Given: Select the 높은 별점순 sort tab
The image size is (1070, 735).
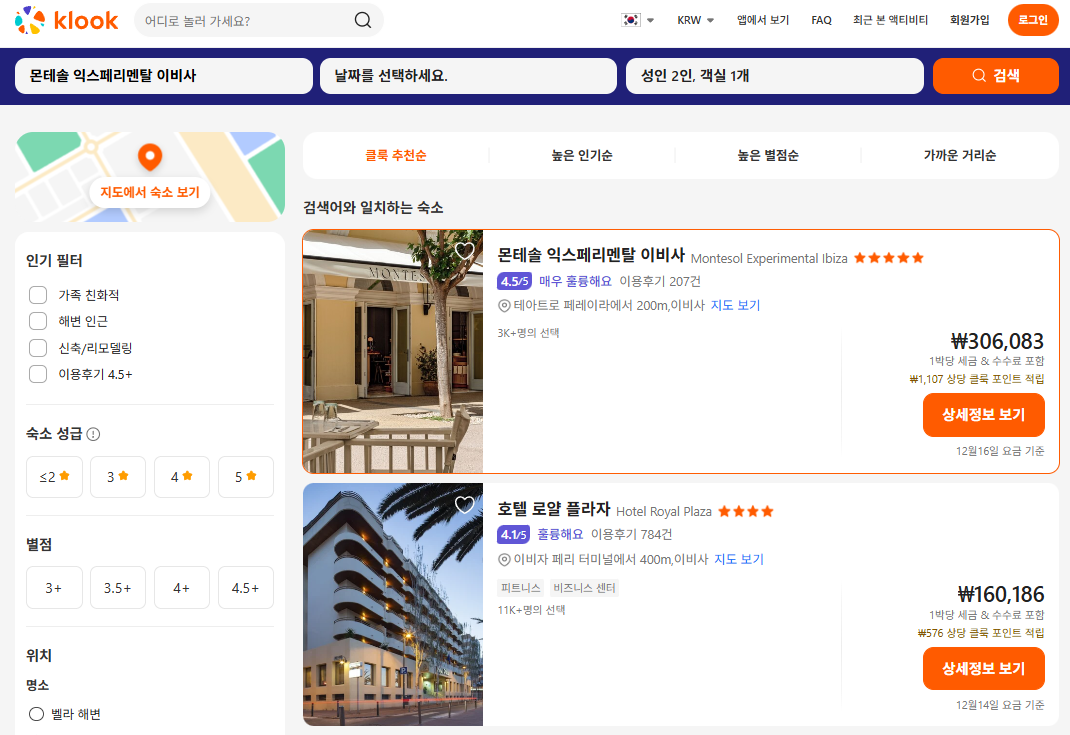Looking at the screenshot, I should pos(768,156).
